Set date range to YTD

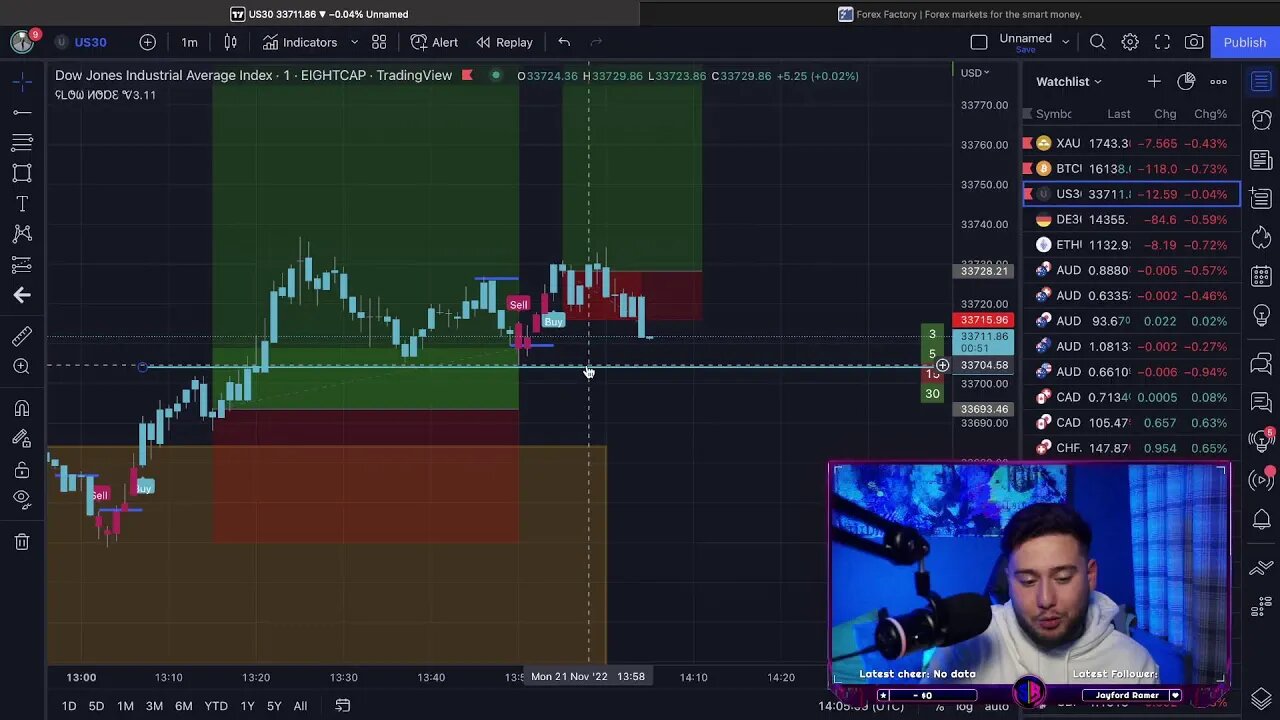216,706
